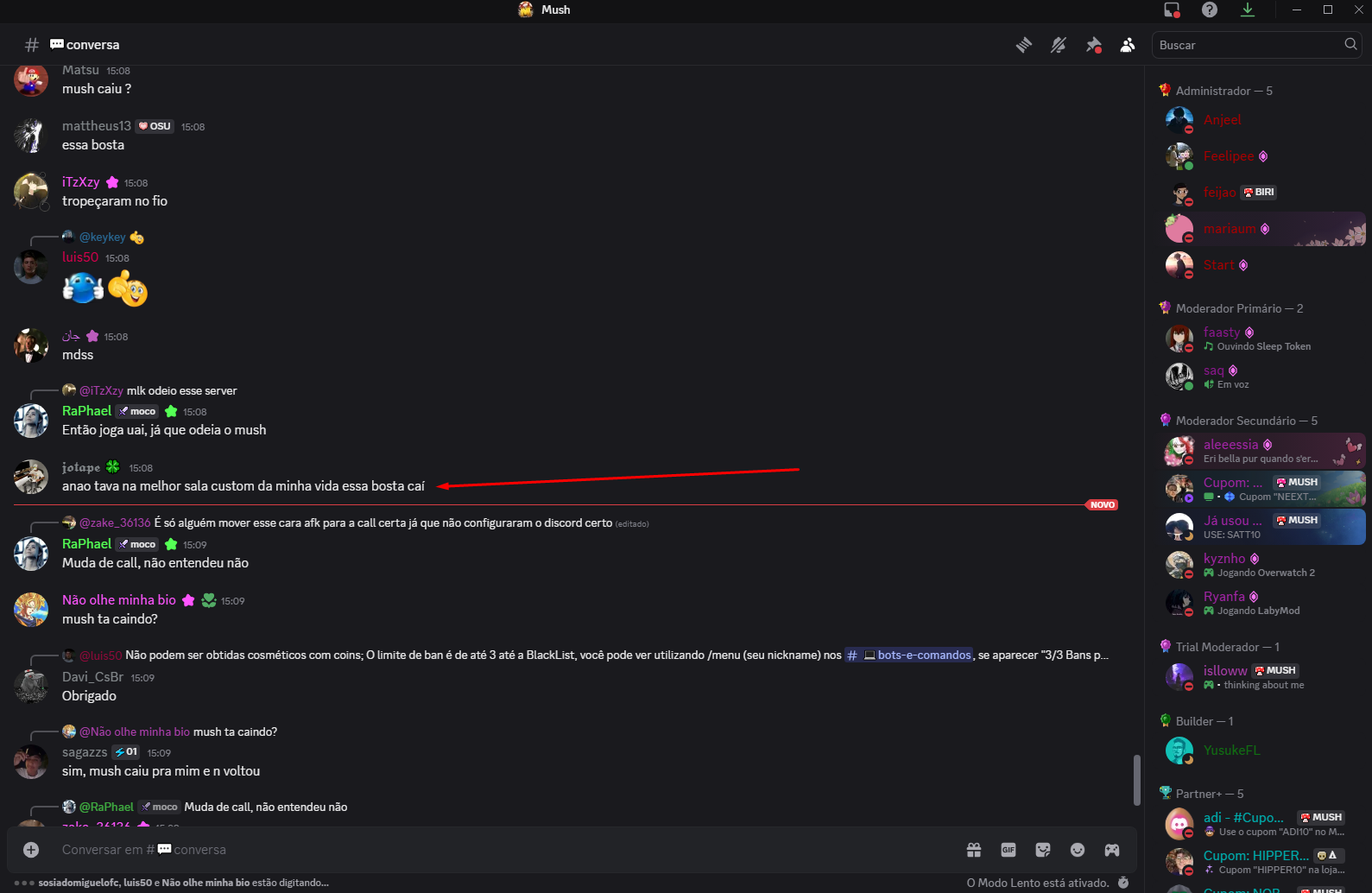The width and height of the screenshot is (1372, 893).
Task: Mute notifications for the conversa channel
Action: pos(1059,45)
